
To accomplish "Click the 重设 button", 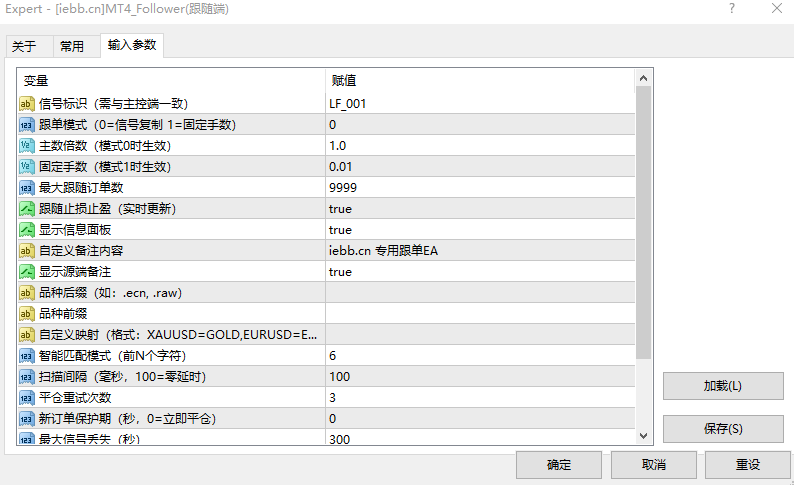I will 747,465.
